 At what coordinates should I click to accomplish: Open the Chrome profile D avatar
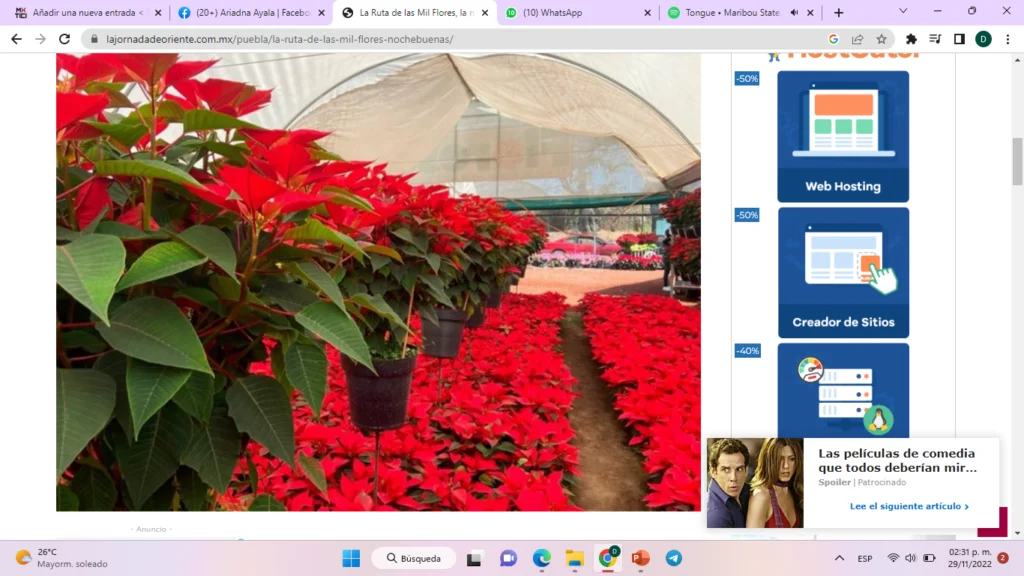[983, 39]
